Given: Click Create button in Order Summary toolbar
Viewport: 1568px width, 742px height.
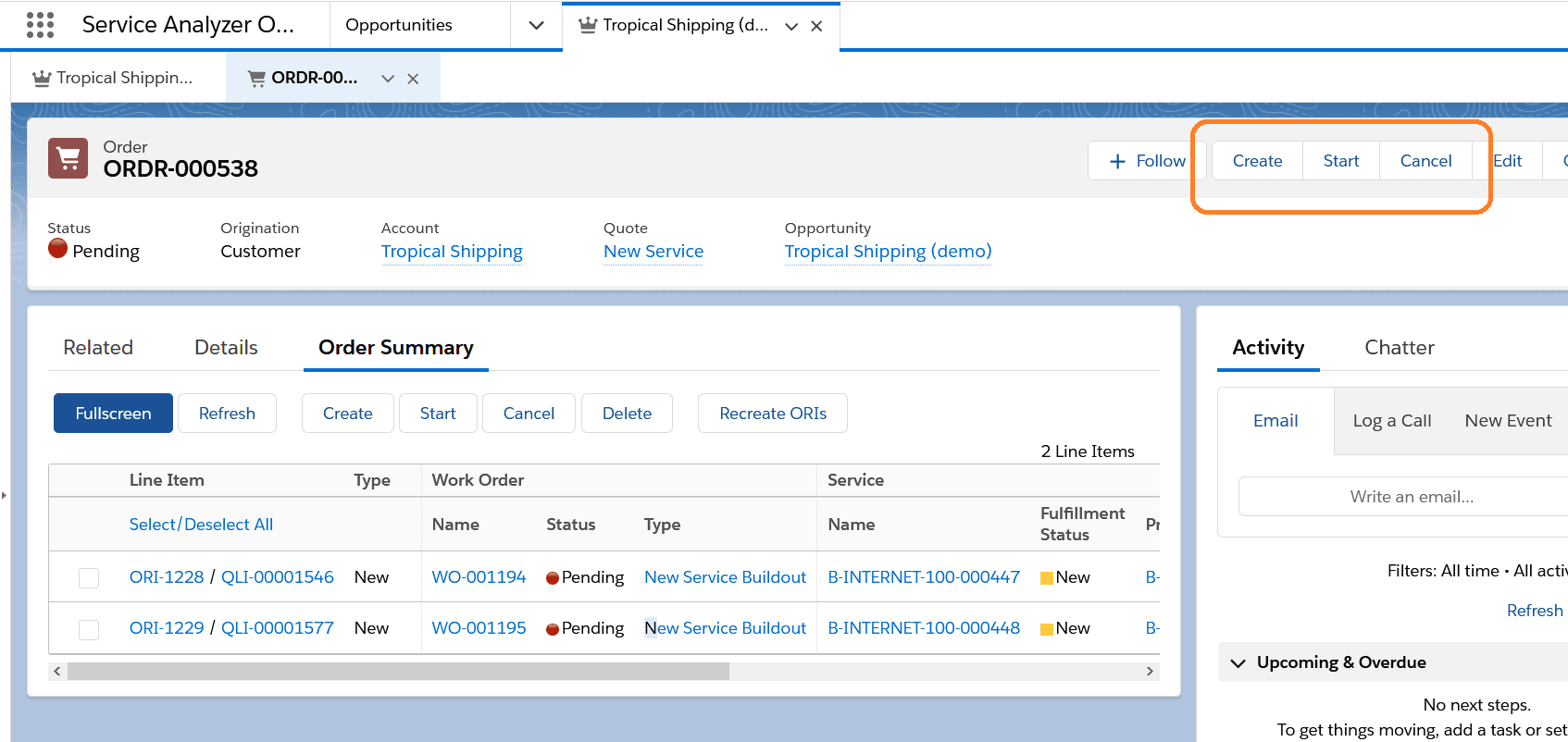Looking at the screenshot, I should point(348,414).
